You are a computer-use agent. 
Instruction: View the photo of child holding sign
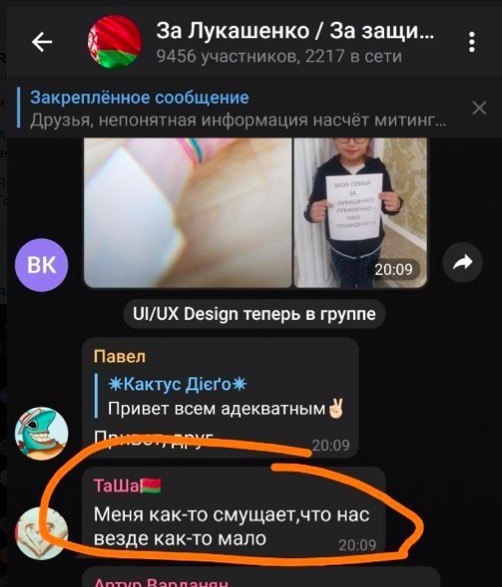pos(360,213)
